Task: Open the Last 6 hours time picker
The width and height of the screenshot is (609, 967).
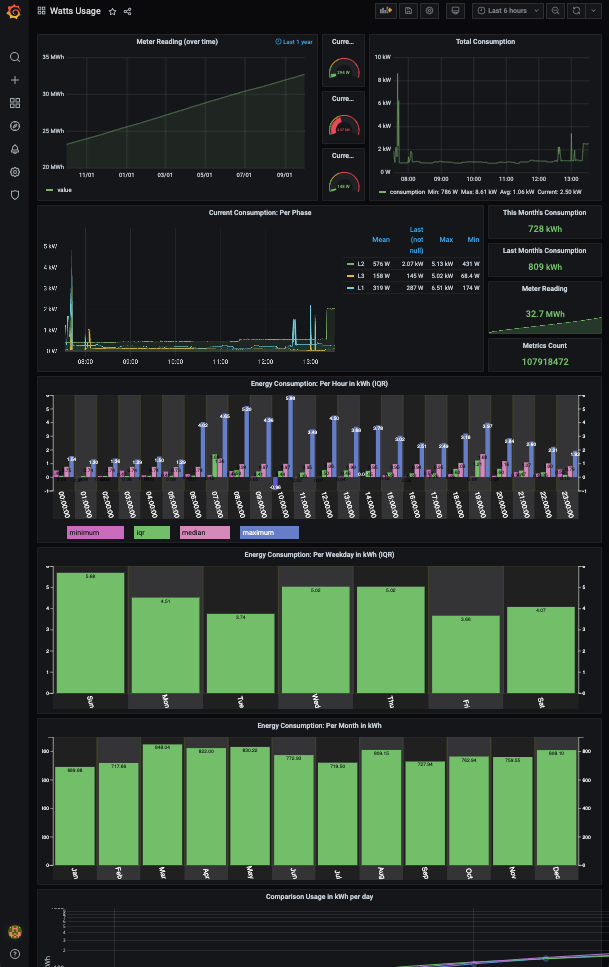Action: pyautogui.click(x=508, y=10)
